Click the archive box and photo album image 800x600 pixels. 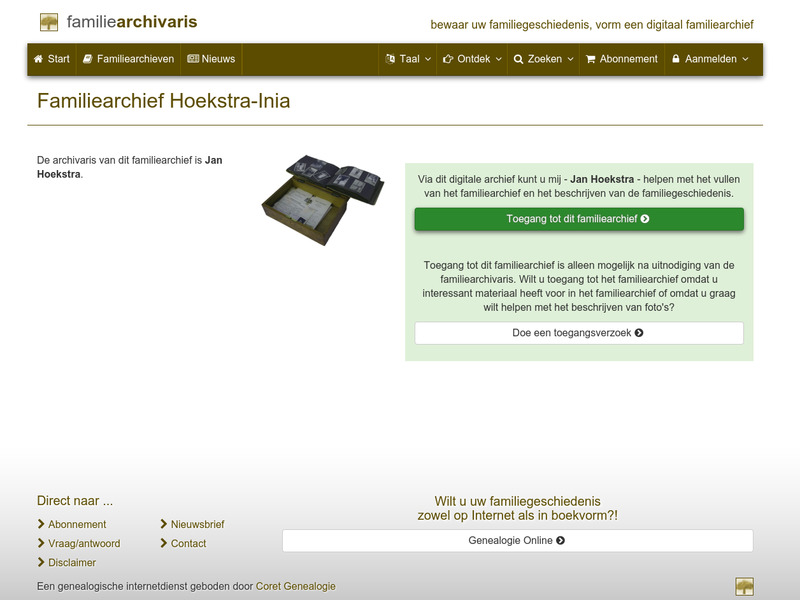(x=322, y=200)
